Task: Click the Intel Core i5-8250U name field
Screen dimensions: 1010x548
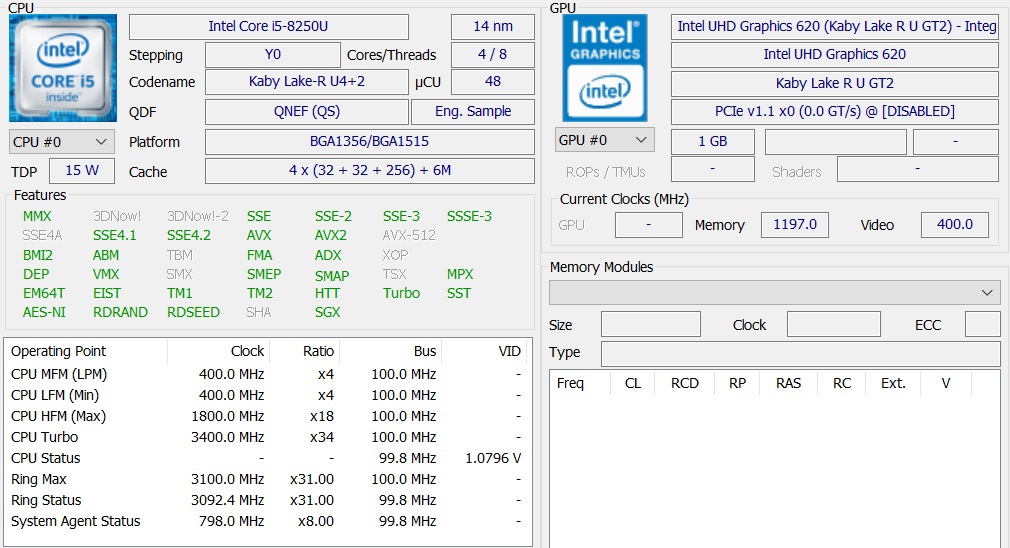Action: coord(268,26)
